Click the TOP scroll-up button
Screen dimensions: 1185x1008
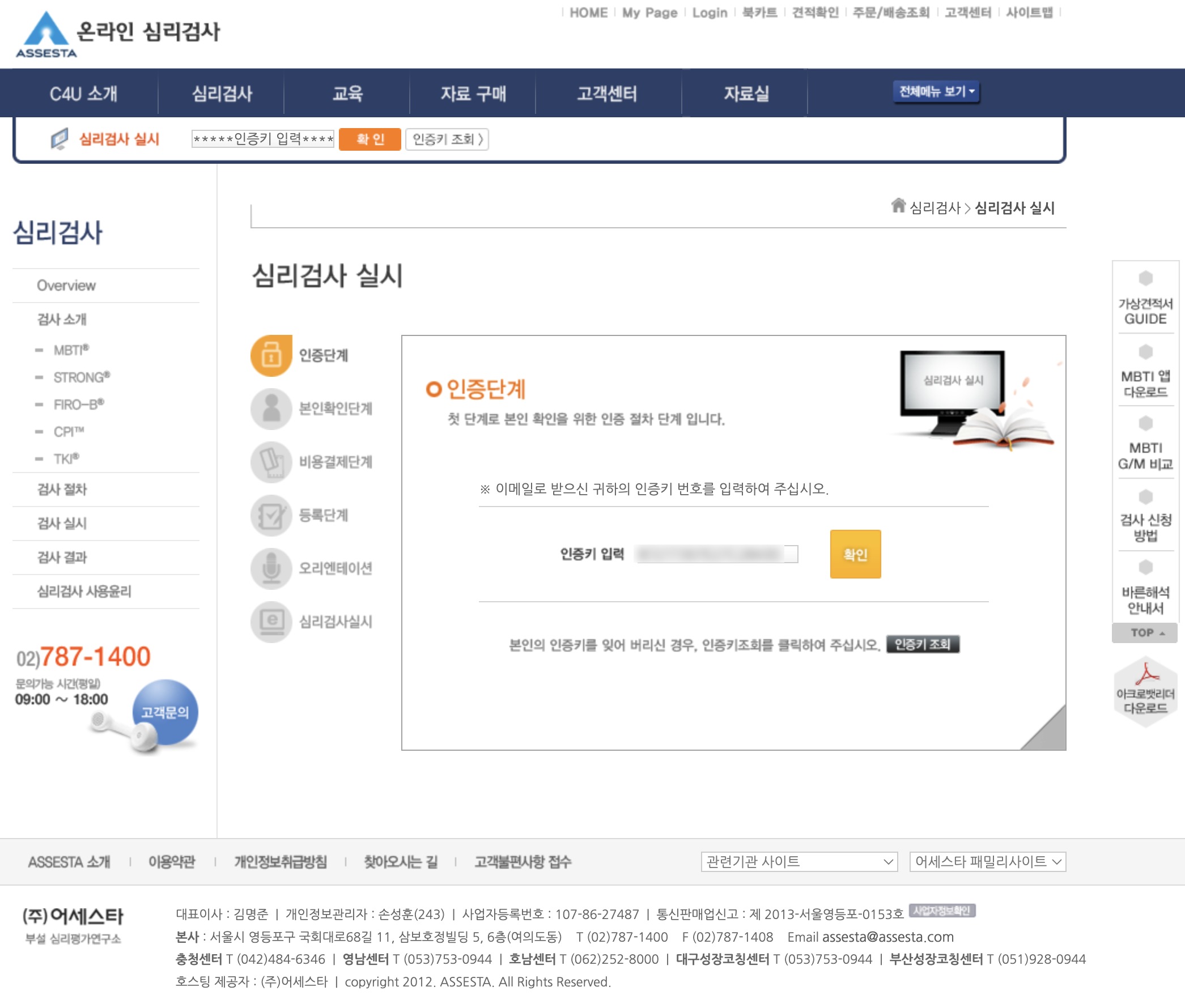click(x=1145, y=632)
